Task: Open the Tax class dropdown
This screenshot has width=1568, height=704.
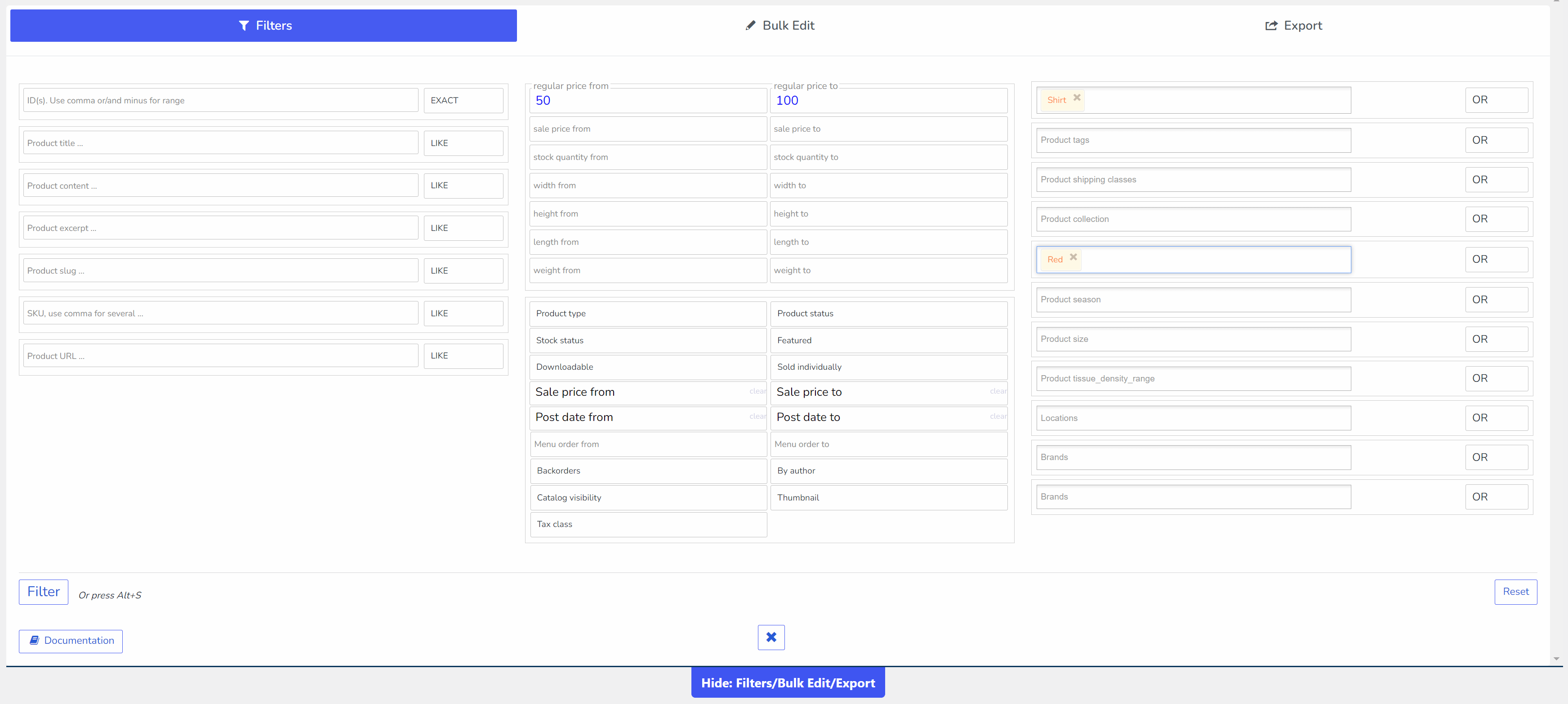Action: (x=648, y=524)
